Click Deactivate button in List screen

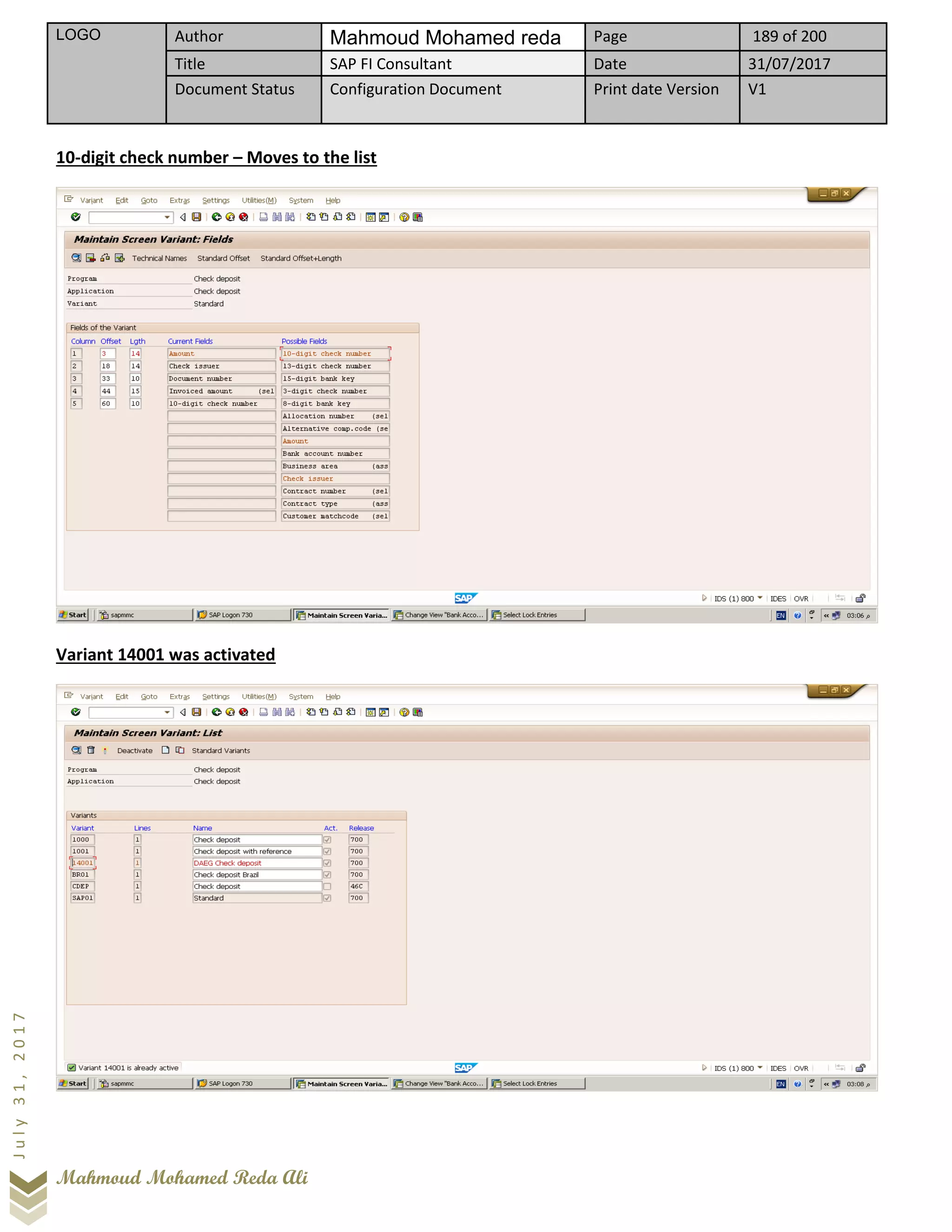pos(135,751)
